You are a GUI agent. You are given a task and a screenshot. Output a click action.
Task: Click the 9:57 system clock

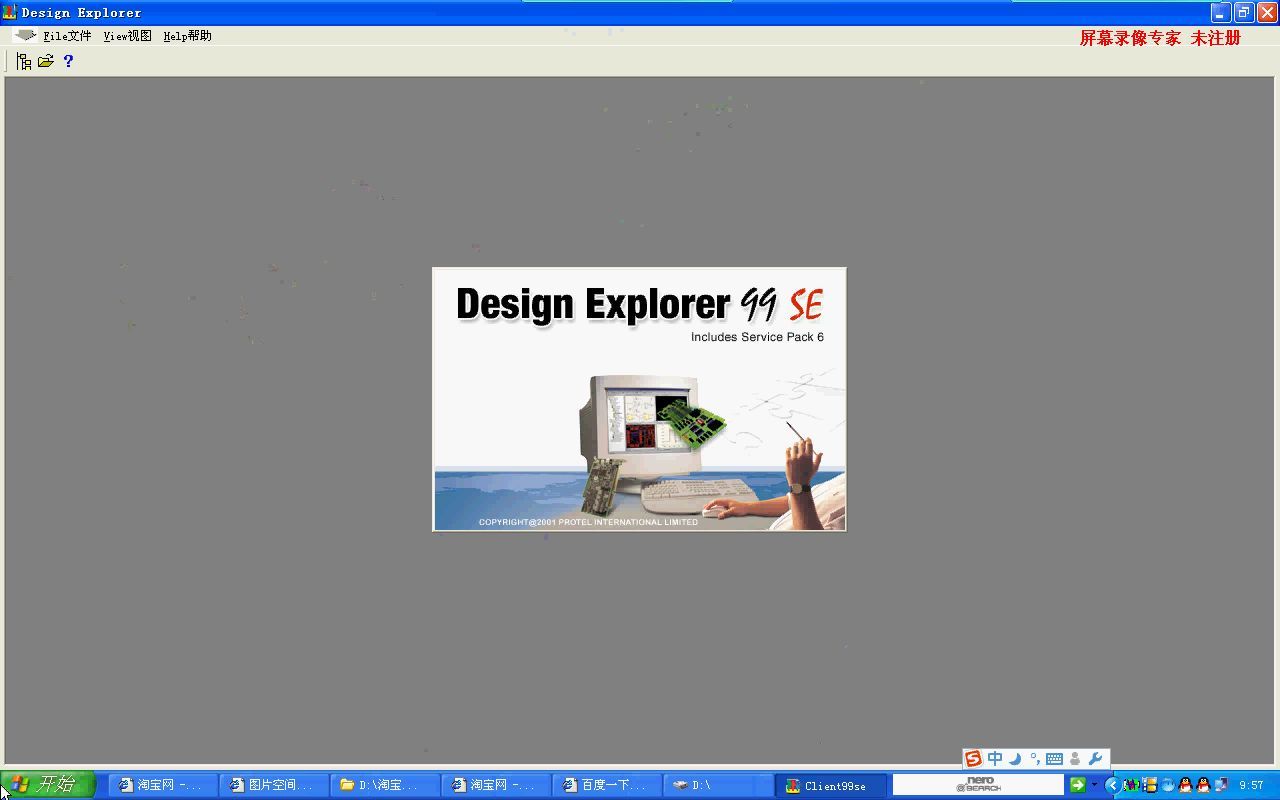tap(1251, 786)
